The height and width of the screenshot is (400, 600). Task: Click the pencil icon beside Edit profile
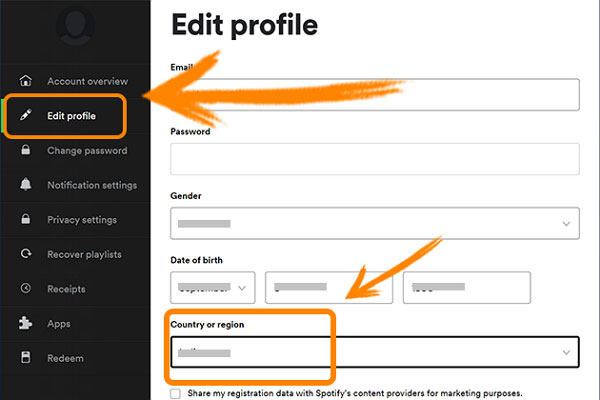tap(26, 116)
